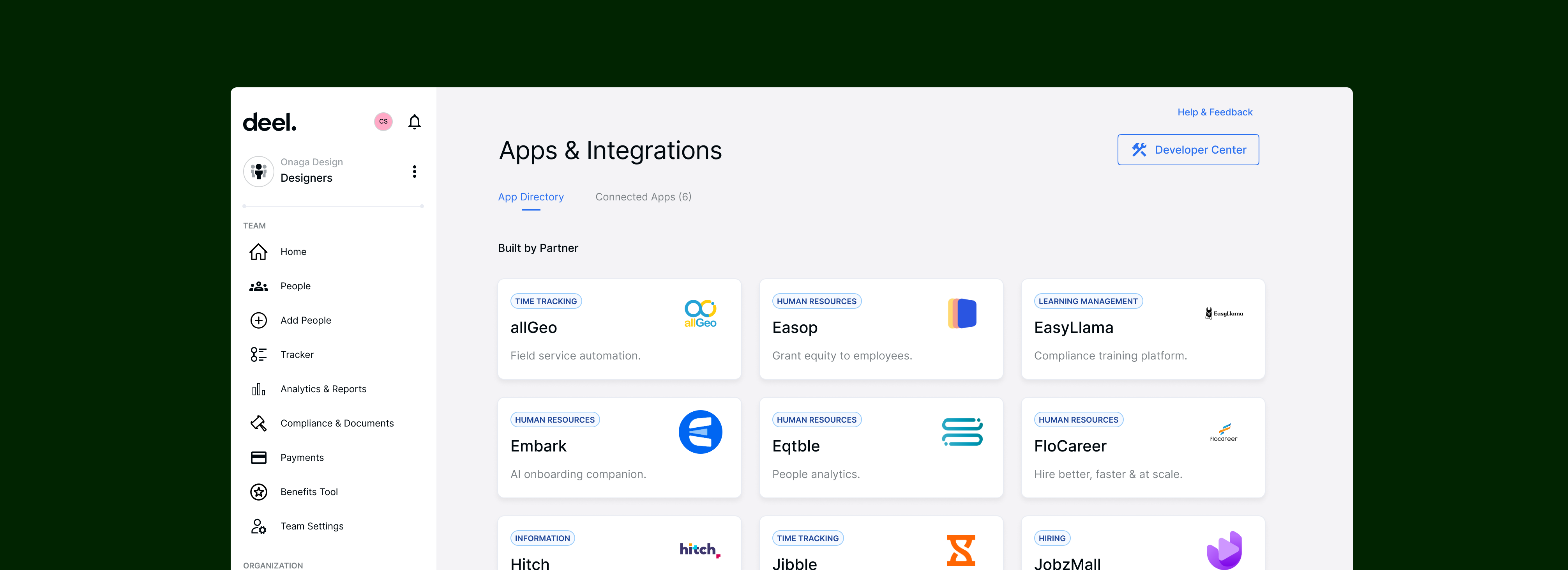Click the Hitch logo
The height and width of the screenshot is (570, 1568).
coord(700,550)
